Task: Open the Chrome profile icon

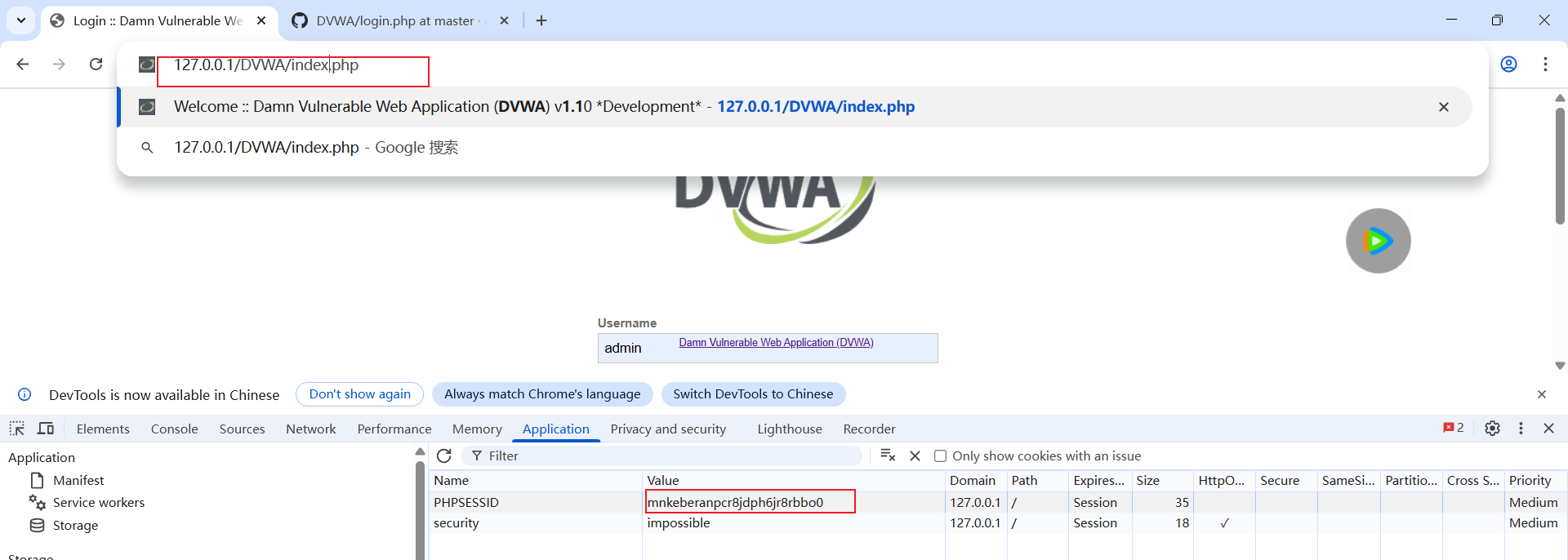Action: pyautogui.click(x=1508, y=64)
